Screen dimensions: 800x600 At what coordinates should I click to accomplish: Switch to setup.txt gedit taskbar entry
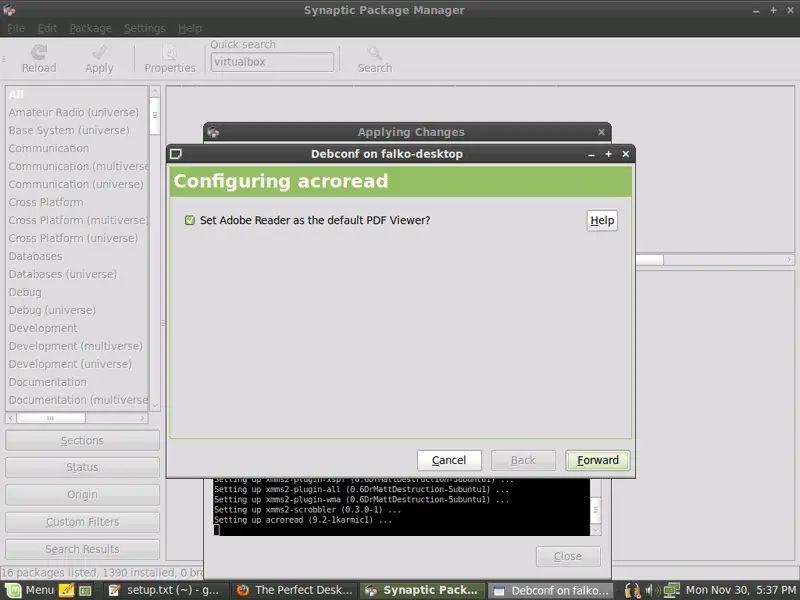(166, 590)
